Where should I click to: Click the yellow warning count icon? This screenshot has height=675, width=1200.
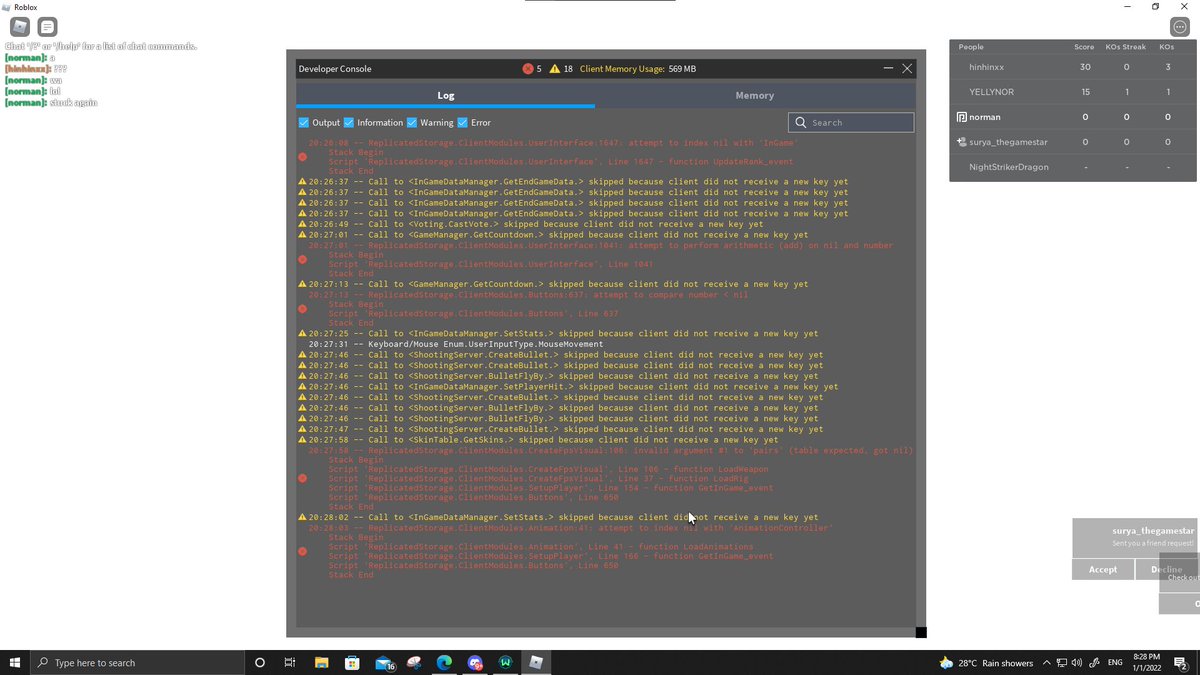[x=554, y=69]
